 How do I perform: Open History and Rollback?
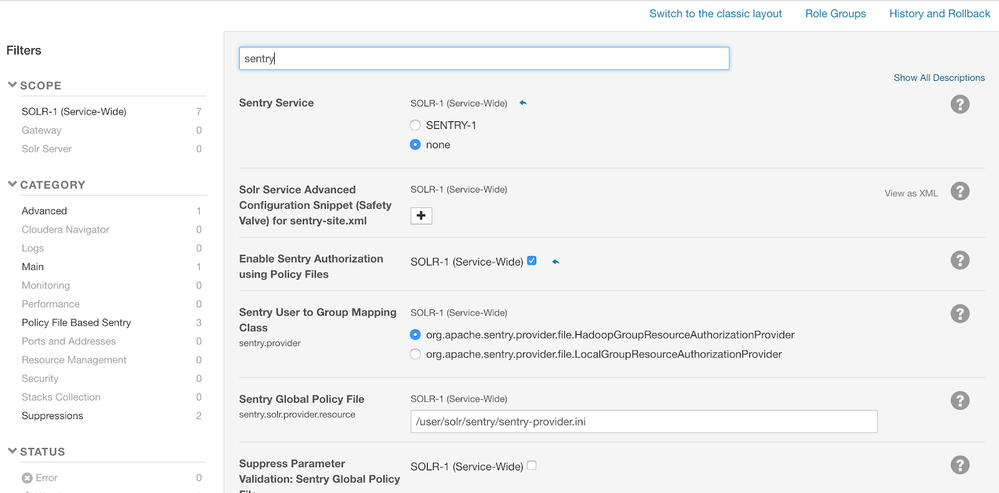[x=939, y=14]
